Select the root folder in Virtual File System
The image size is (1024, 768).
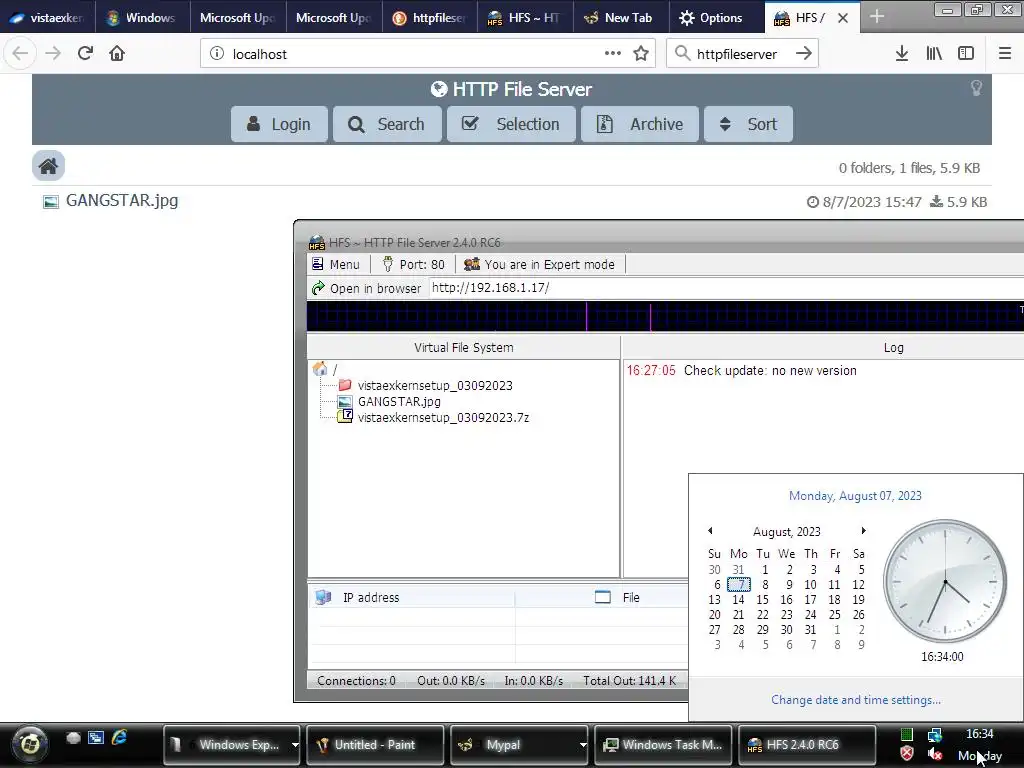tap(326, 369)
